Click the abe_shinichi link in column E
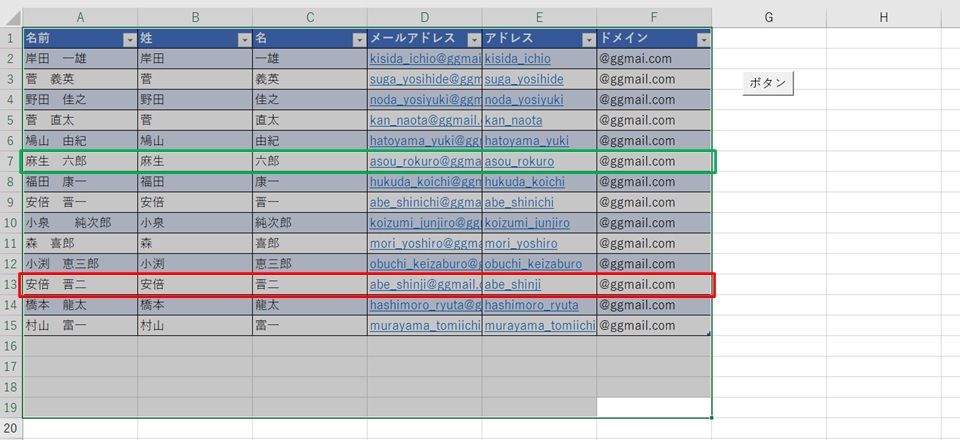960x440 pixels. pyautogui.click(x=519, y=203)
